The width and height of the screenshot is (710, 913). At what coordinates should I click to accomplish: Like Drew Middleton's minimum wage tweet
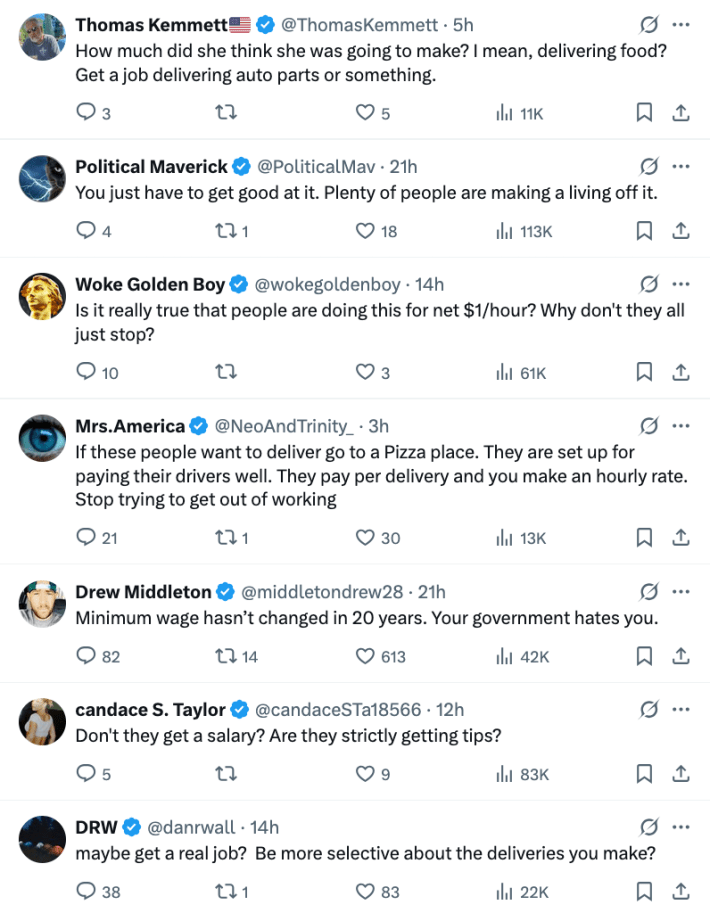click(365, 656)
